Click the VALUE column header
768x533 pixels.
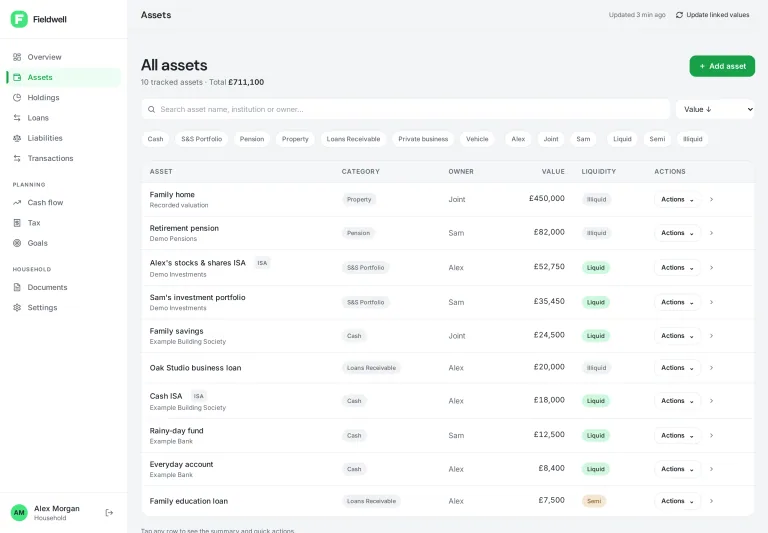(553, 171)
